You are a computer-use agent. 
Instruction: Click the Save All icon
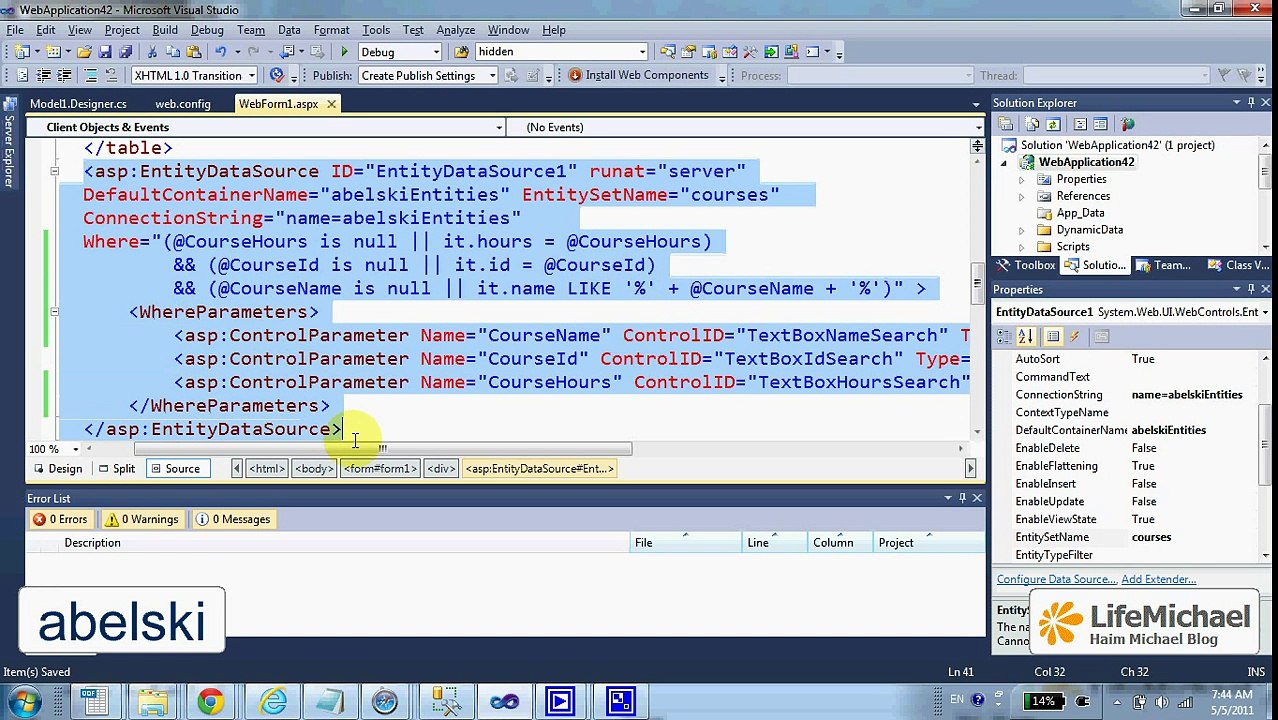(125, 52)
